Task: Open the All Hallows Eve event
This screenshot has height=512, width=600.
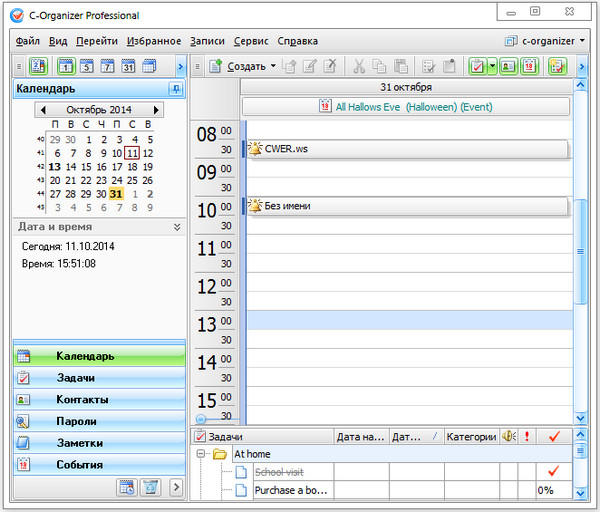Action: coord(405,106)
